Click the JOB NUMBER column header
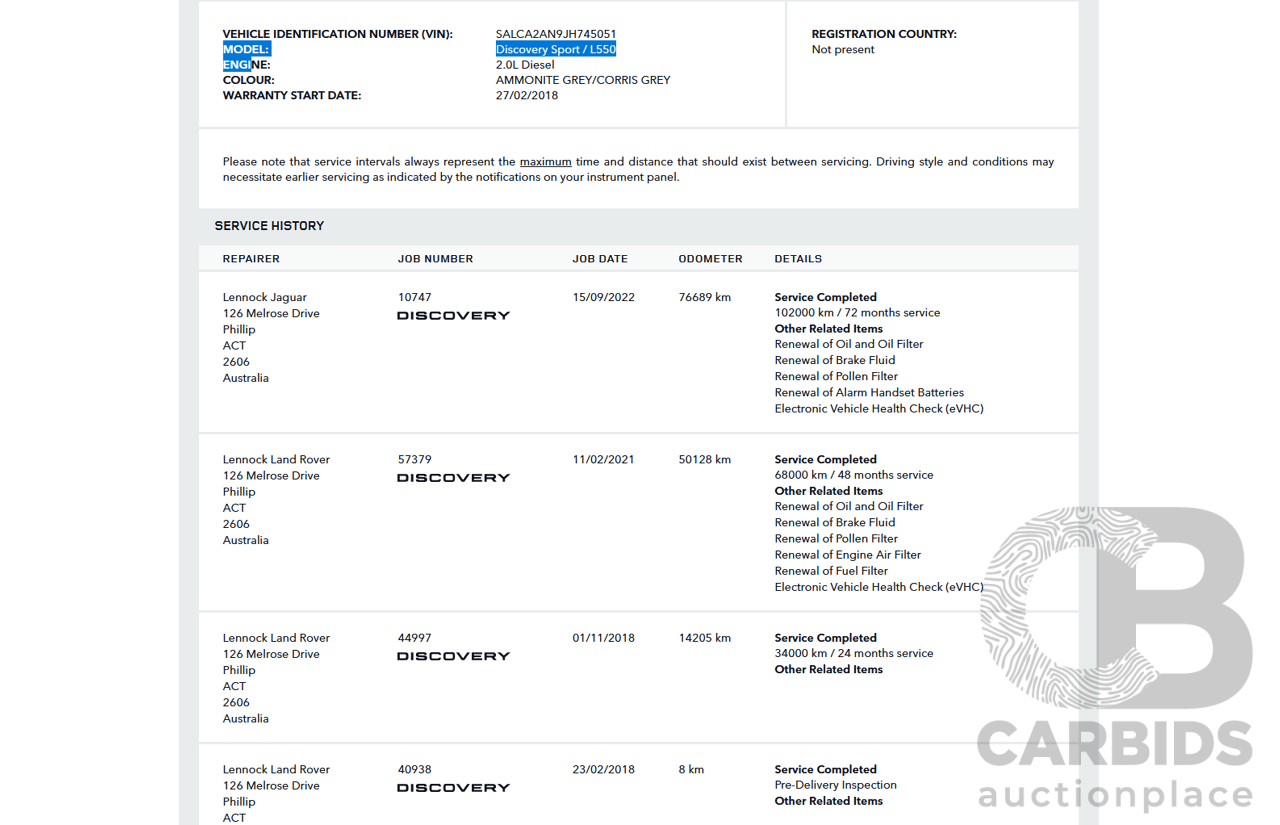This screenshot has height=825, width=1280. pos(435,259)
